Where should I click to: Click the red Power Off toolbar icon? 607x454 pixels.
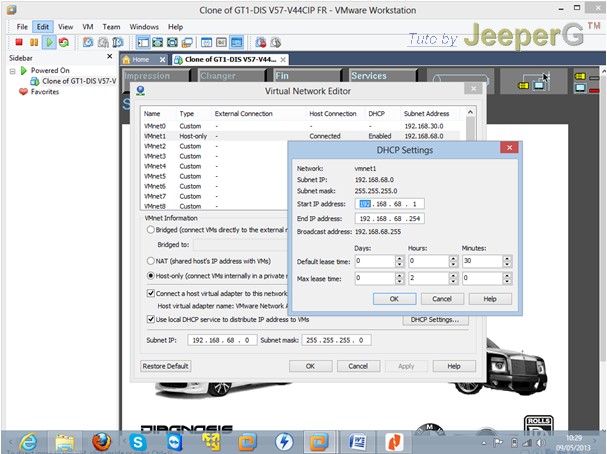pyautogui.click(x=19, y=42)
